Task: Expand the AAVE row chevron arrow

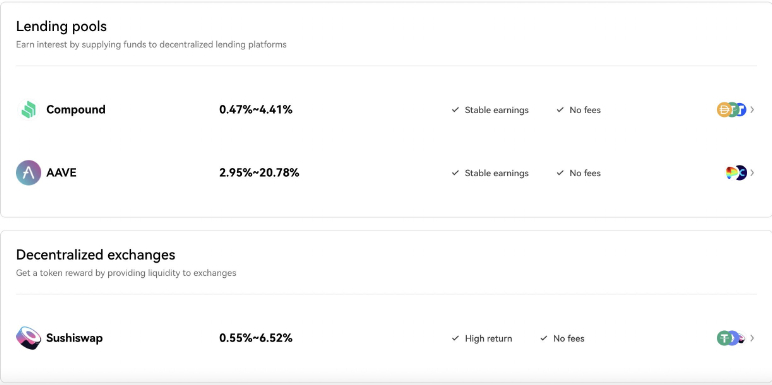Action: click(752, 173)
